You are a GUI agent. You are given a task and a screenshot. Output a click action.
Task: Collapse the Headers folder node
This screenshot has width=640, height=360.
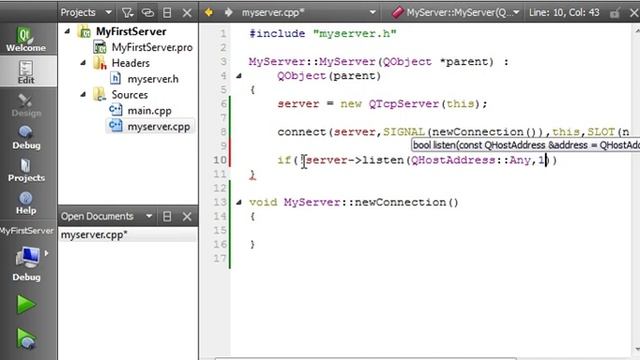click(83, 63)
